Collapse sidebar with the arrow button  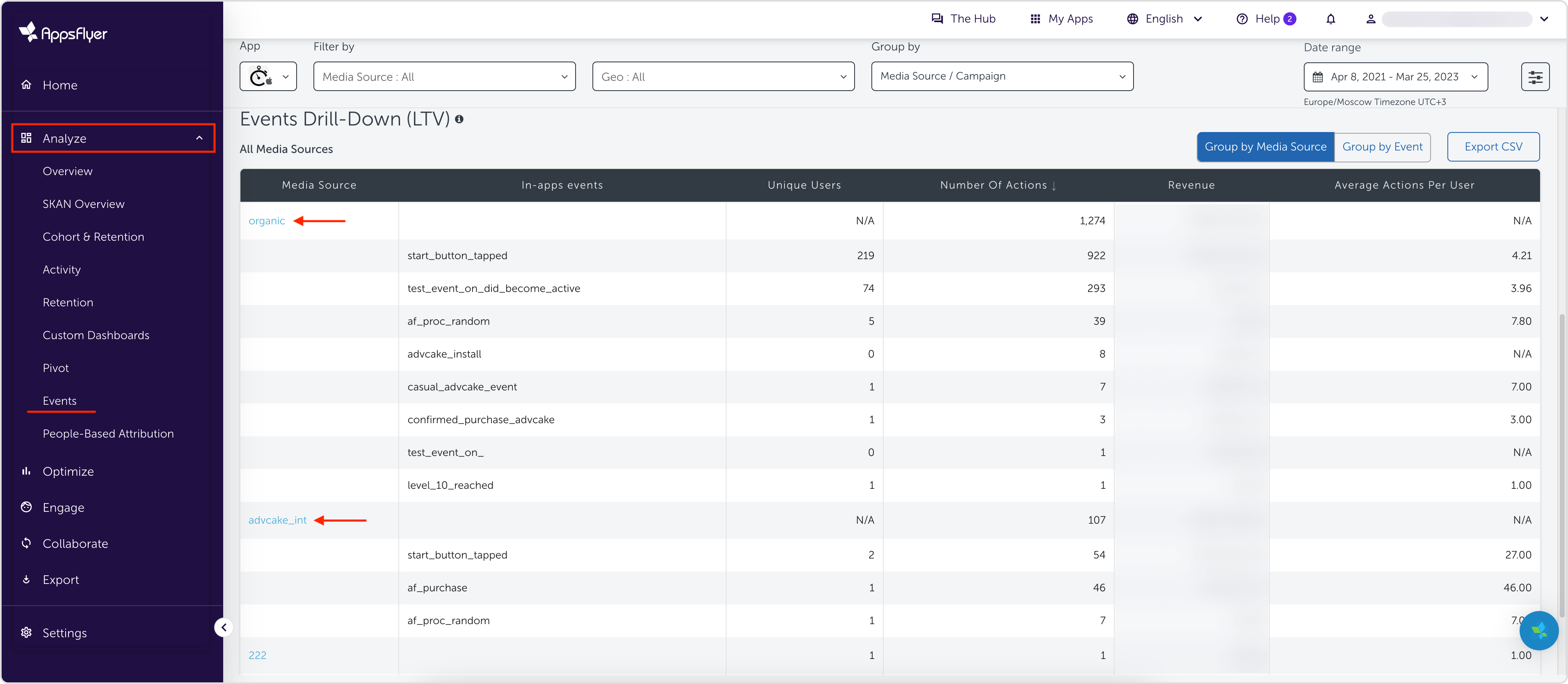(x=224, y=627)
